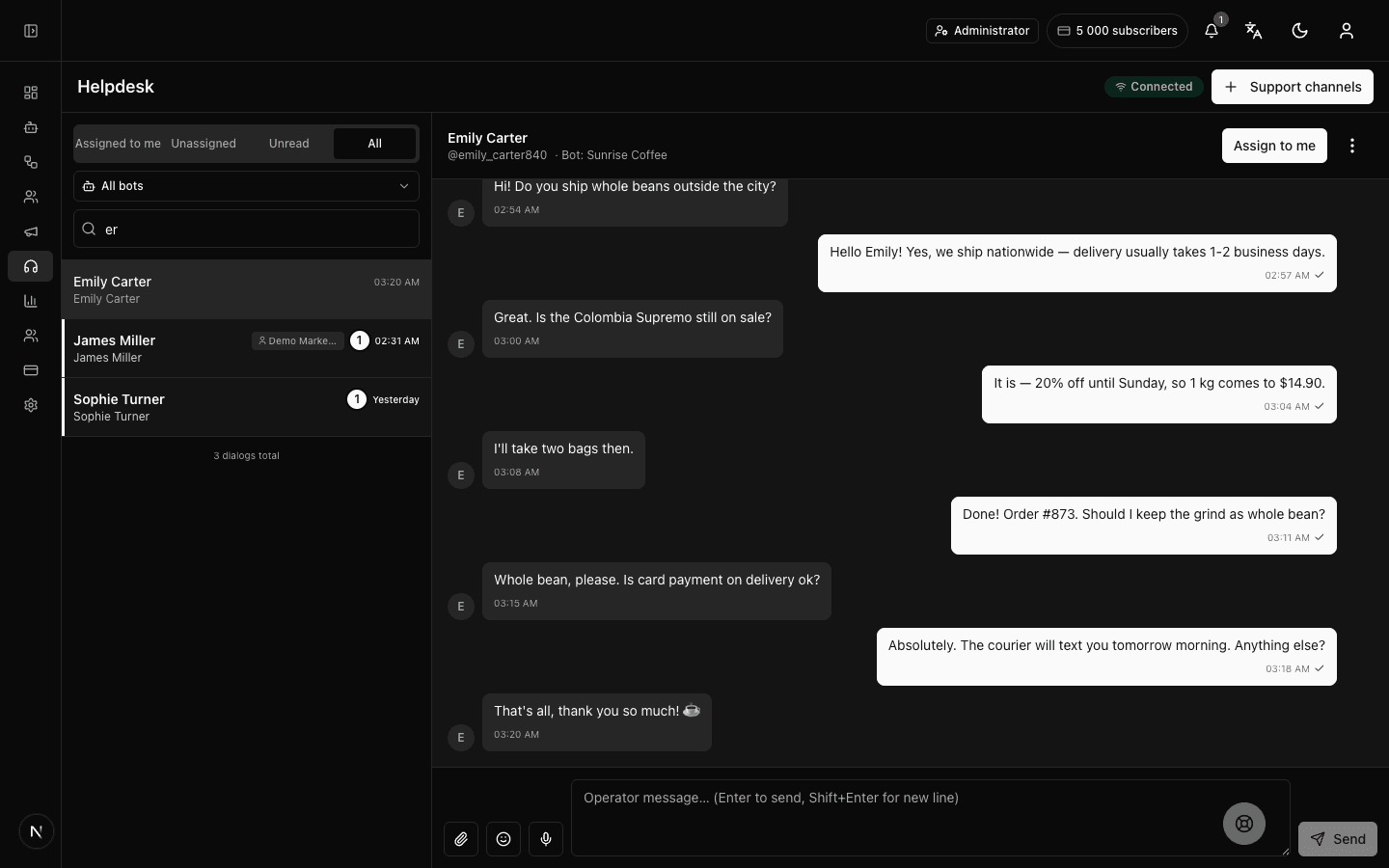
Task: Toggle the sidebar collapse icon
Action: tap(31, 31)
